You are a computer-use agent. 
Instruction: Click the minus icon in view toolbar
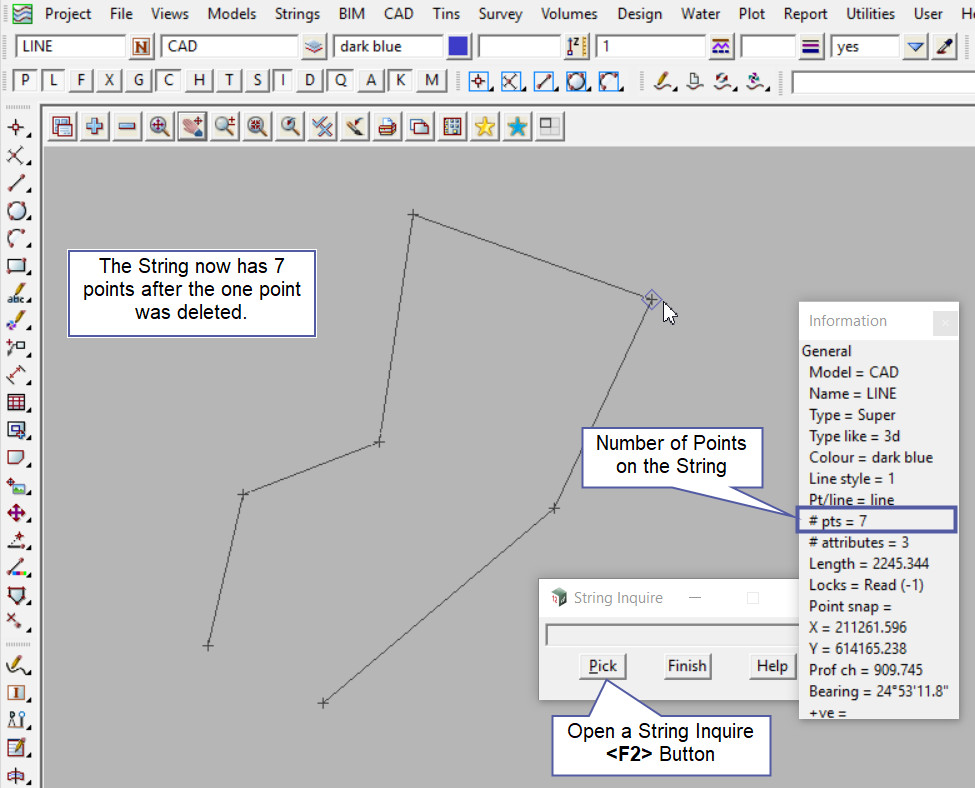(x=127, y=126)
